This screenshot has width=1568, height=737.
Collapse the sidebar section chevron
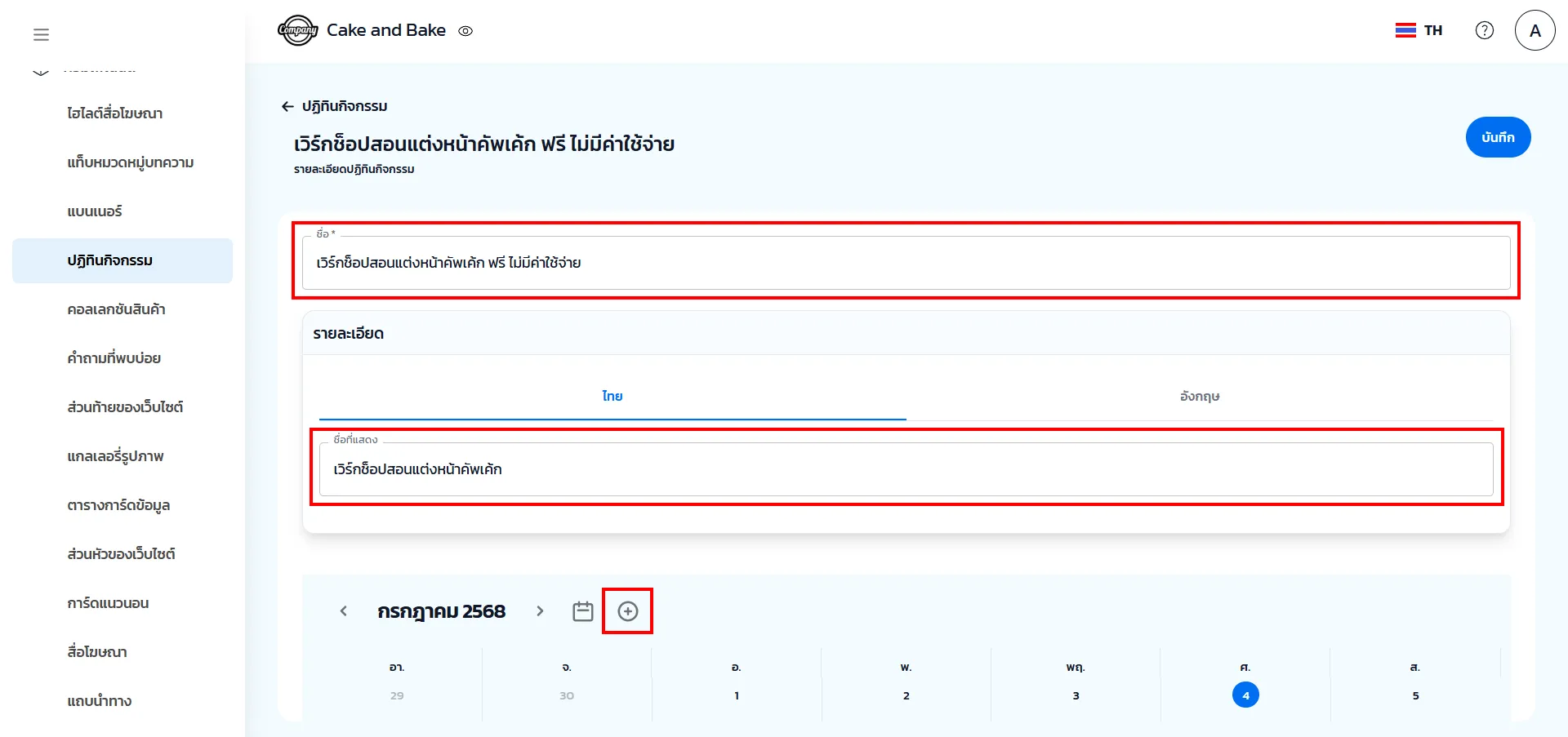pos(41,71)
